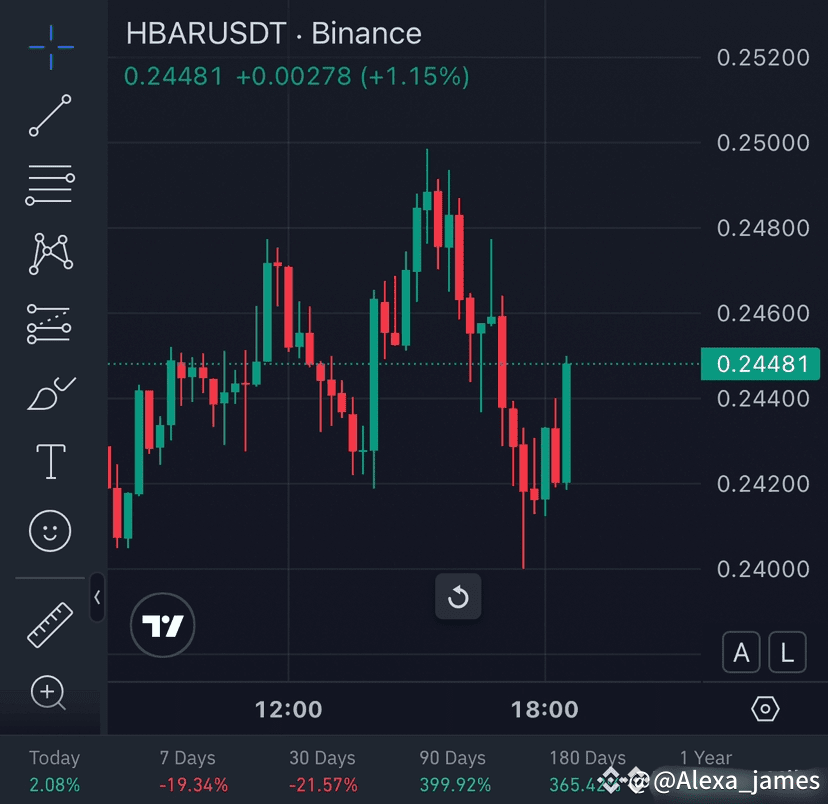Click the HBARUSDT · Binance symbol title
The width and height of the screenshot is (828, 804).
(x=274, y=34)
